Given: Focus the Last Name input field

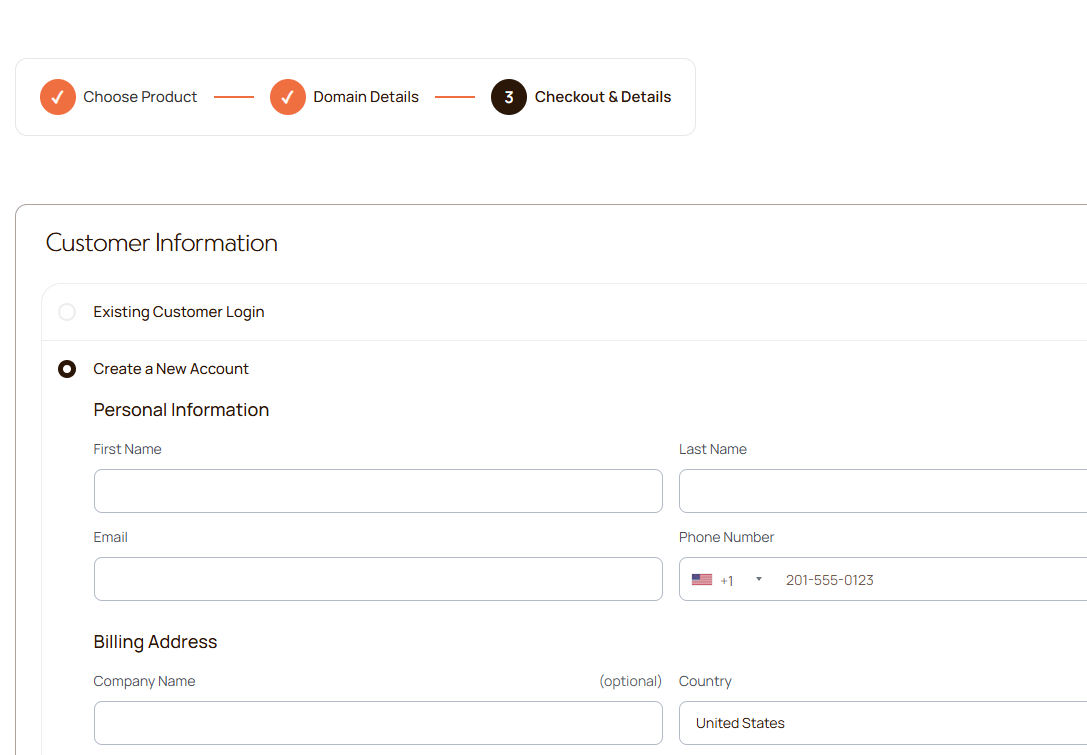Looking at the screenshot, I should pyautogui.click(x=882, y=491).
